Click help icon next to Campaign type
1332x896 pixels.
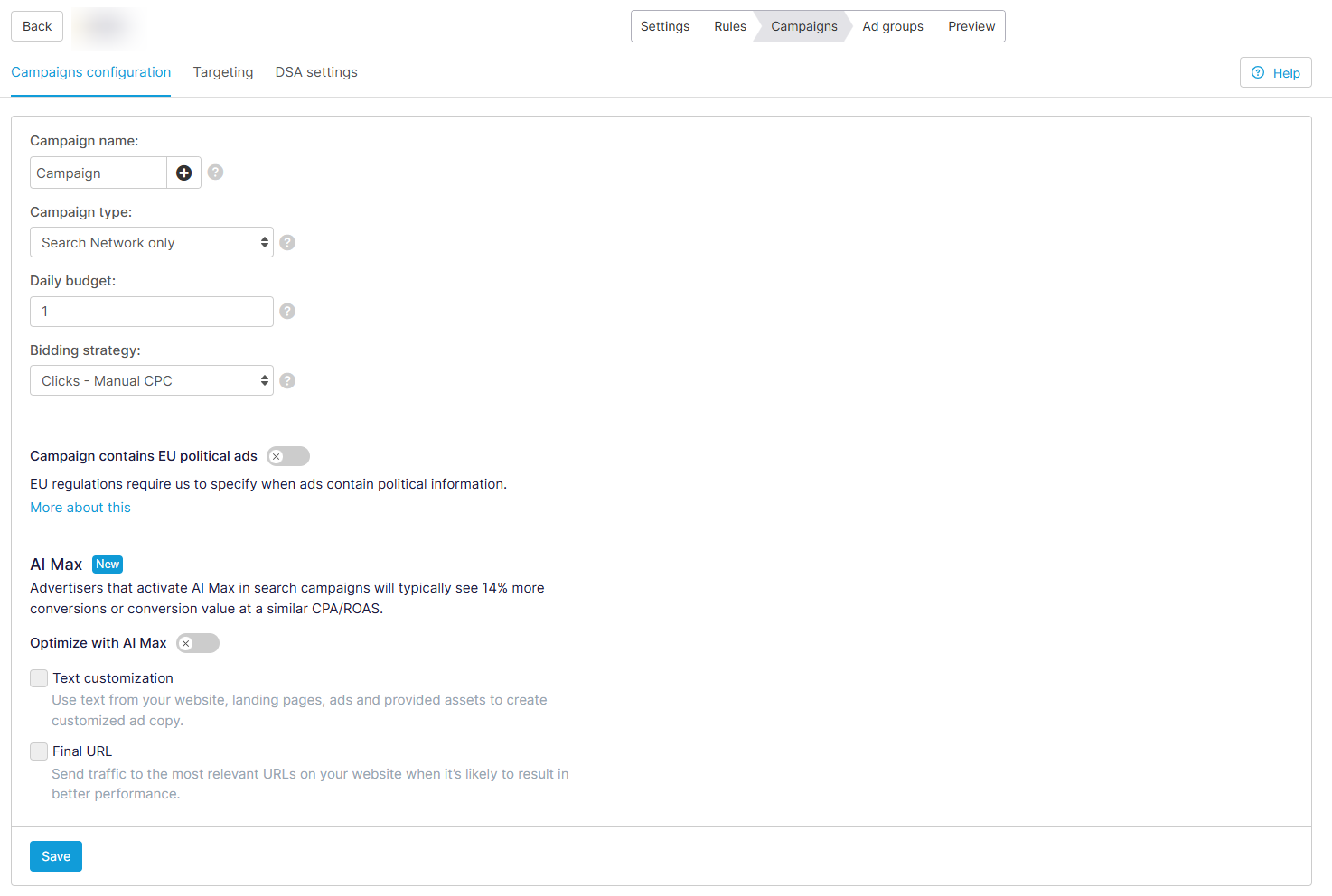tap(287, 242)
